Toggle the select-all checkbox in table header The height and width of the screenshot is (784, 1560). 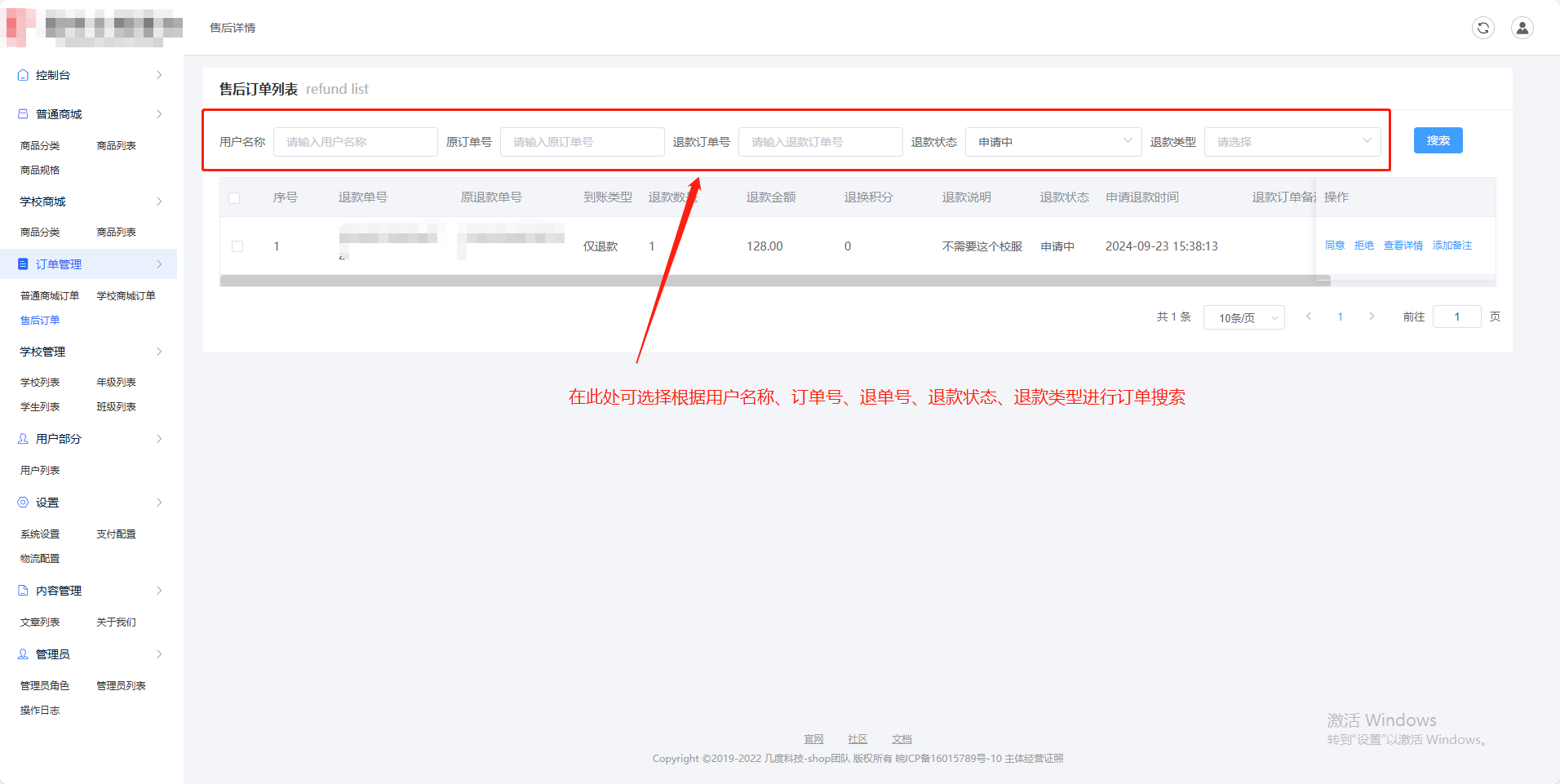(236, 197)
